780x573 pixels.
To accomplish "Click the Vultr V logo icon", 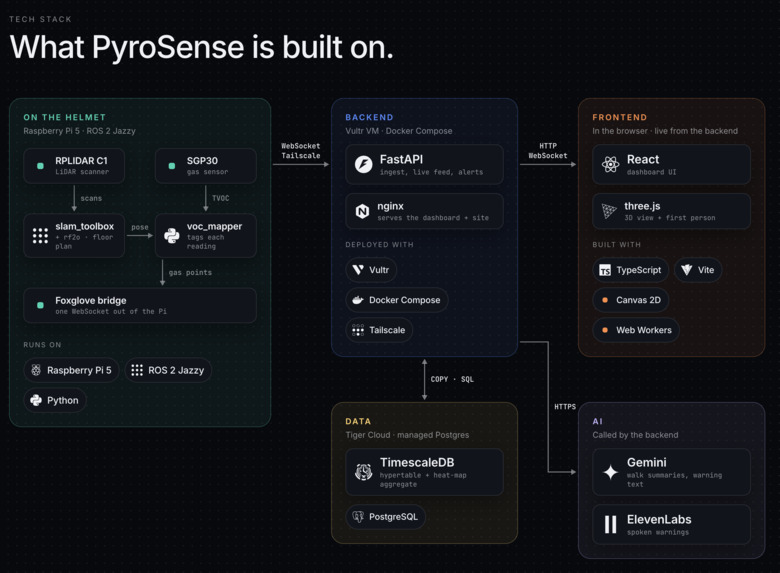I will 358,270.
